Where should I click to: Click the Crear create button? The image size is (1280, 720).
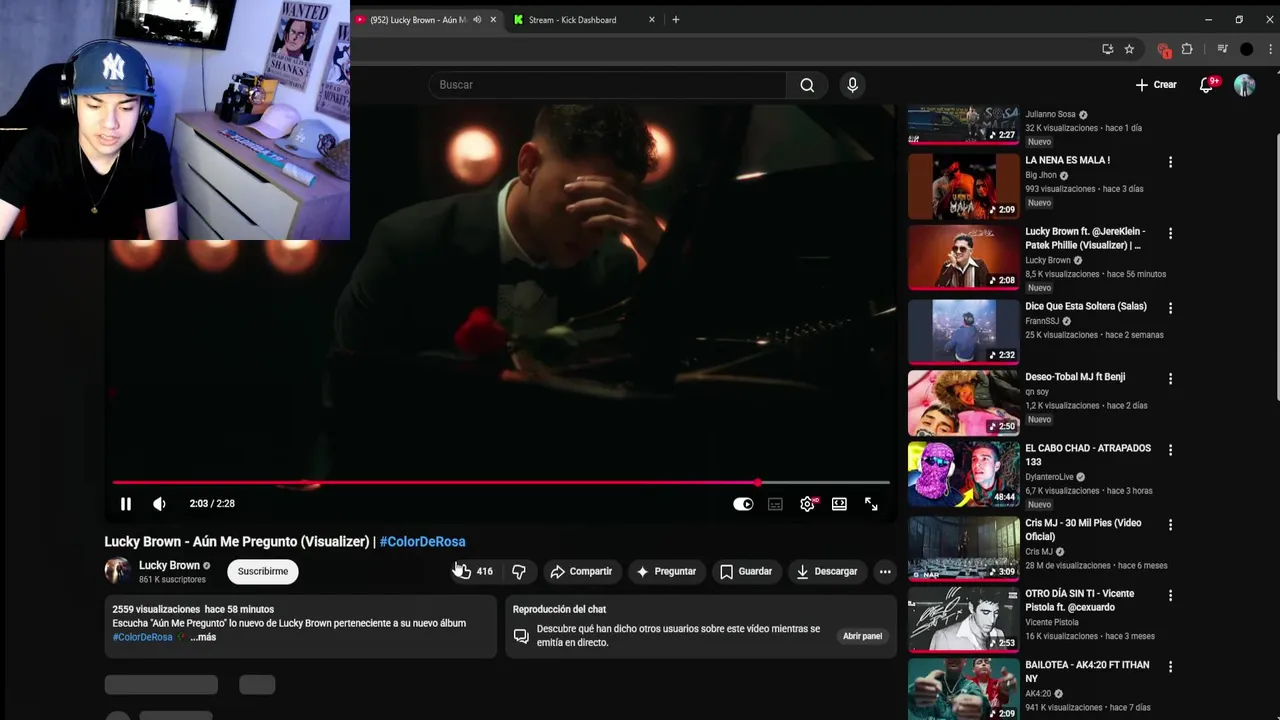point(1156,85)
